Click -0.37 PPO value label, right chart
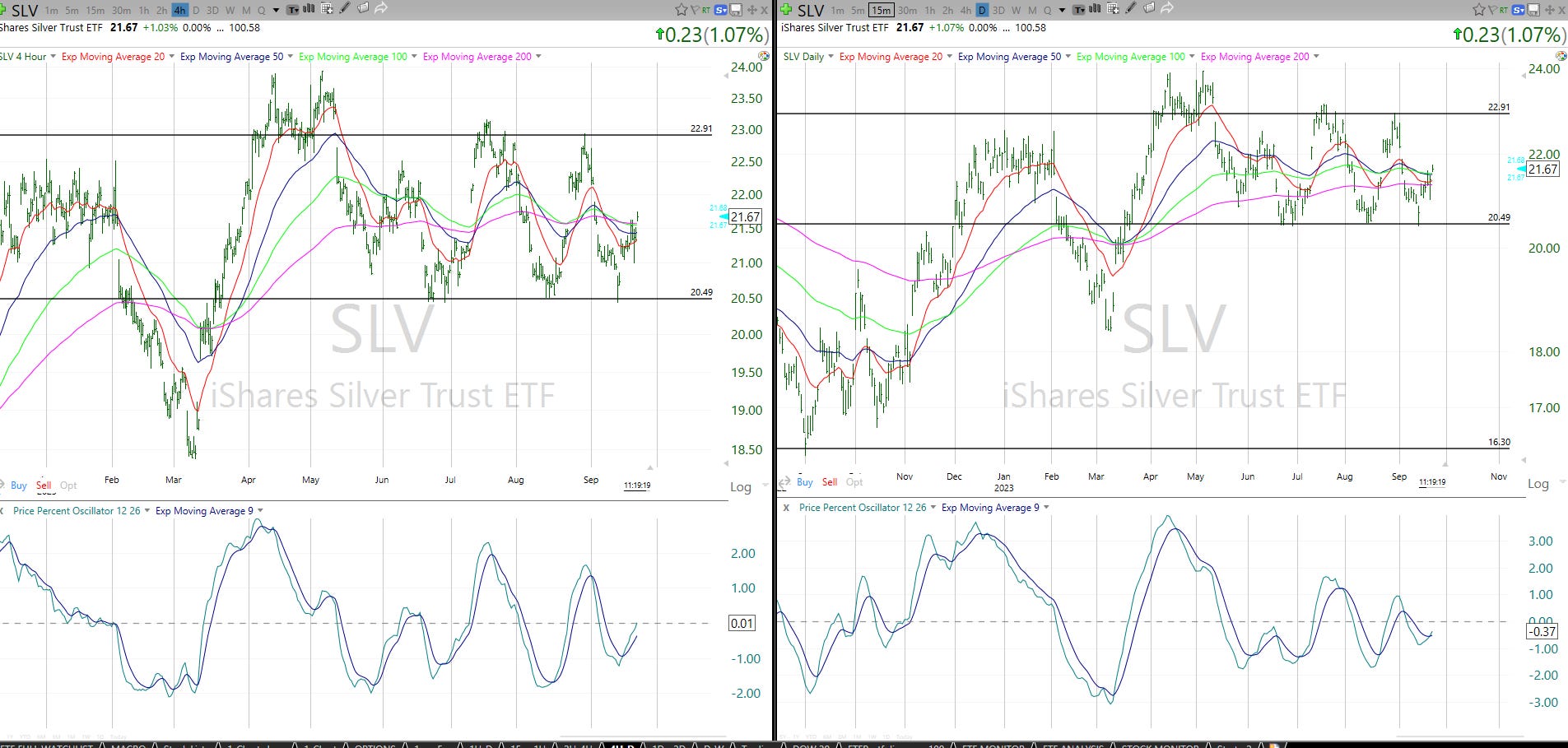 (1542, 632)
